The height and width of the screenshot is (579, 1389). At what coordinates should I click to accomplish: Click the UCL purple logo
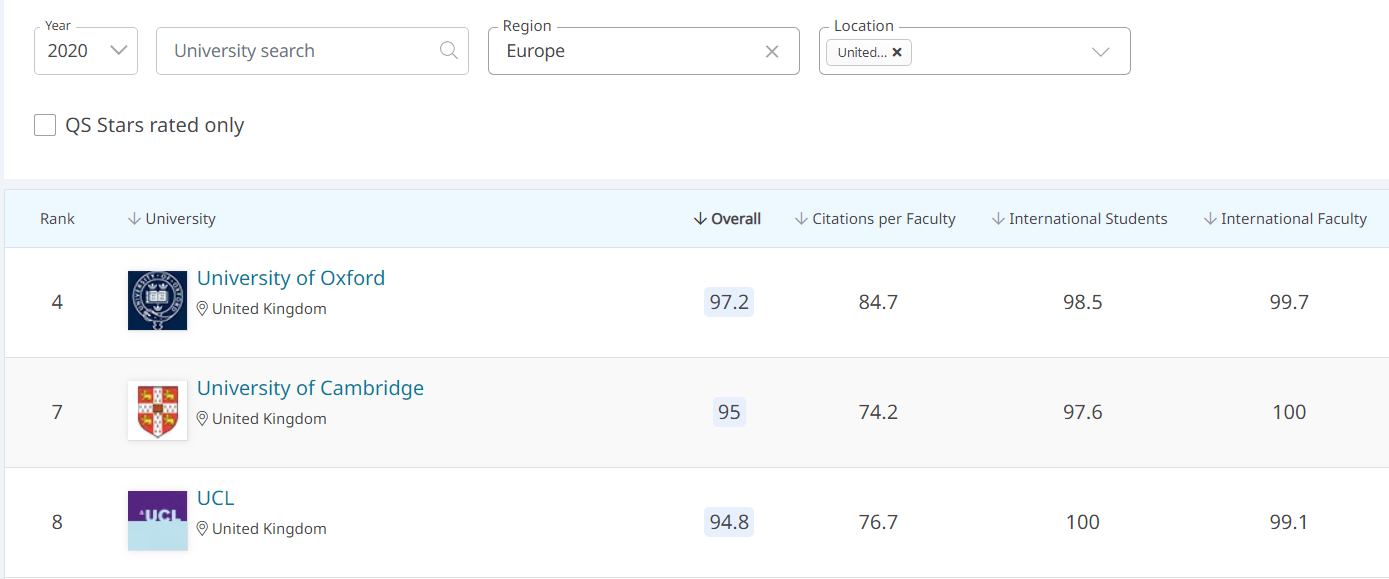158,520
